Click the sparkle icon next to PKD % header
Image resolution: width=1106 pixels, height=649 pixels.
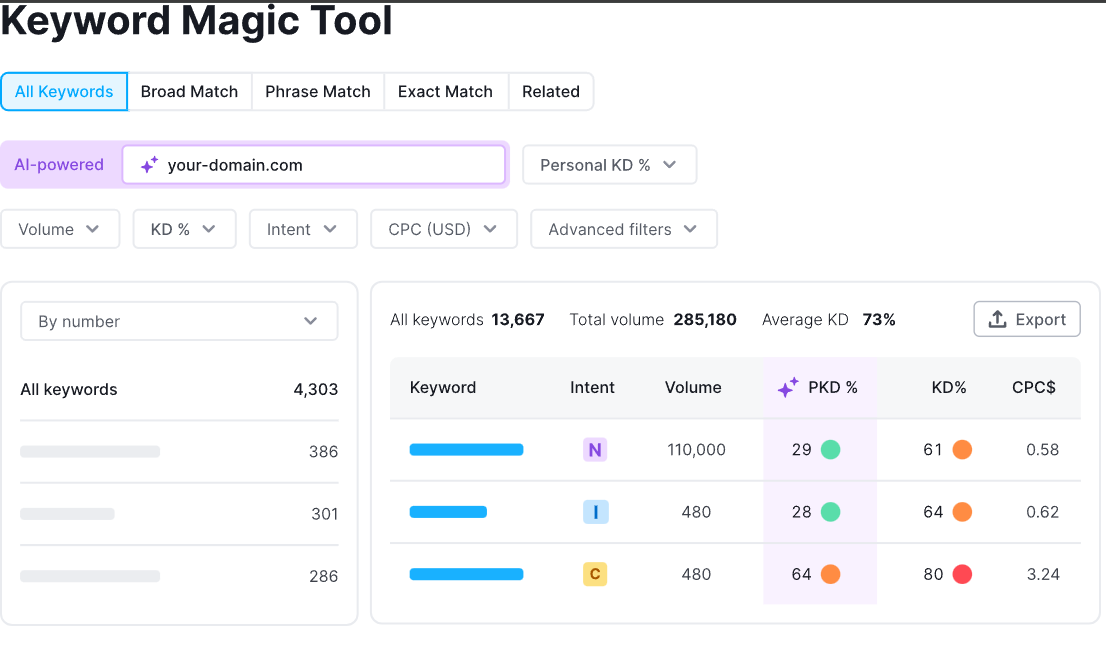coord(787,387)
